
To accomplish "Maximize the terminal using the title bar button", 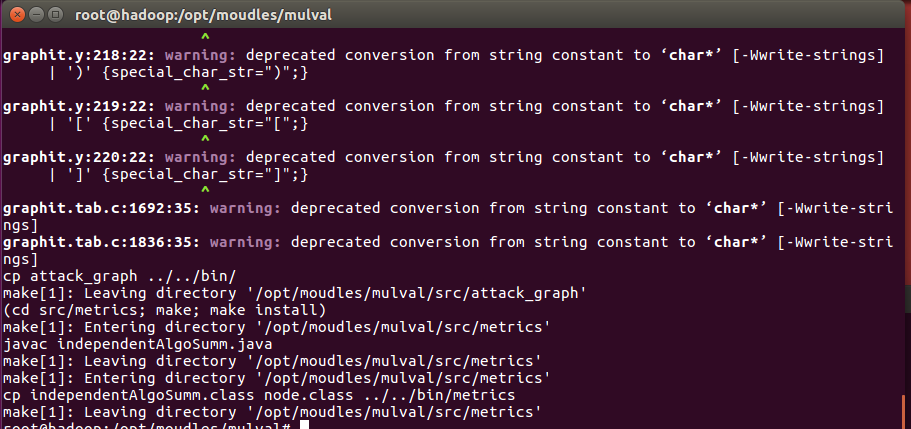I will tap(56, 14).
